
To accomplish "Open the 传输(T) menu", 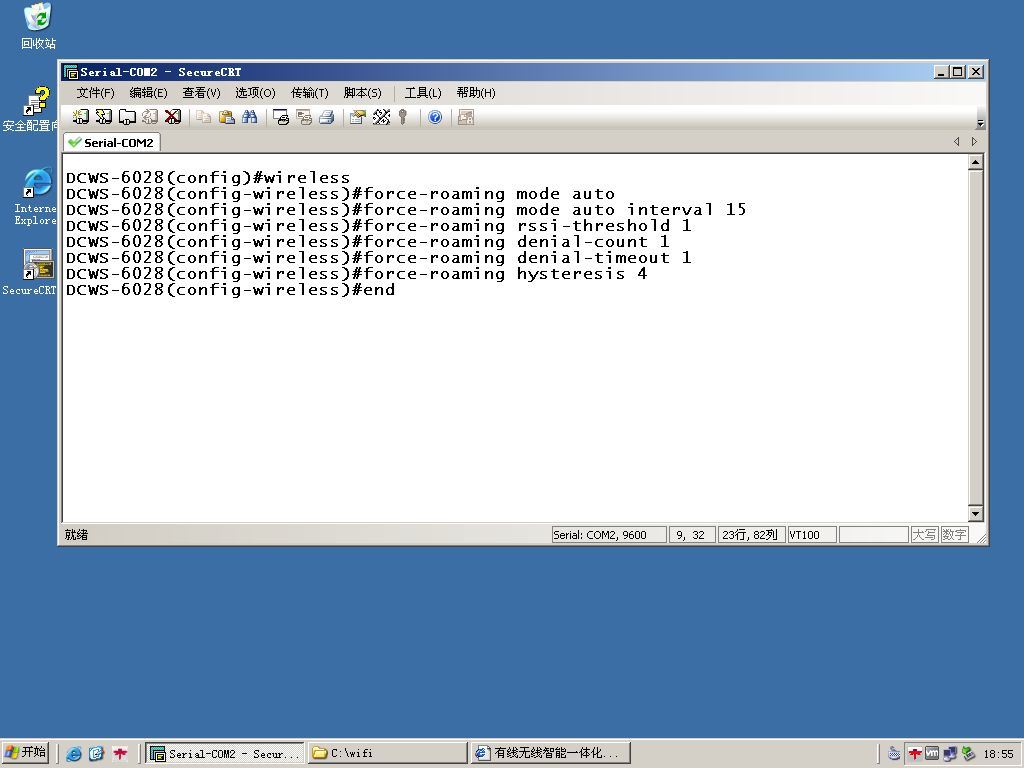I will coord(310,93).
